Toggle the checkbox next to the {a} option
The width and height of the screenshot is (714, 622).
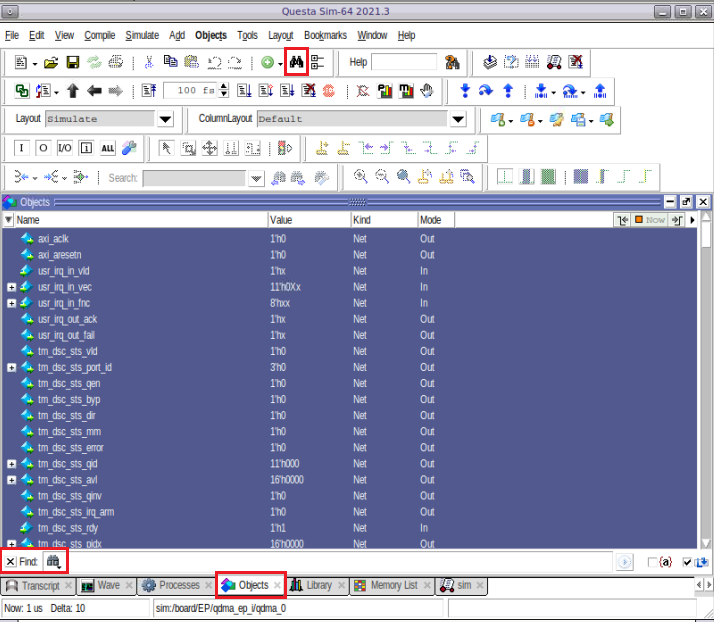[653, 562]
